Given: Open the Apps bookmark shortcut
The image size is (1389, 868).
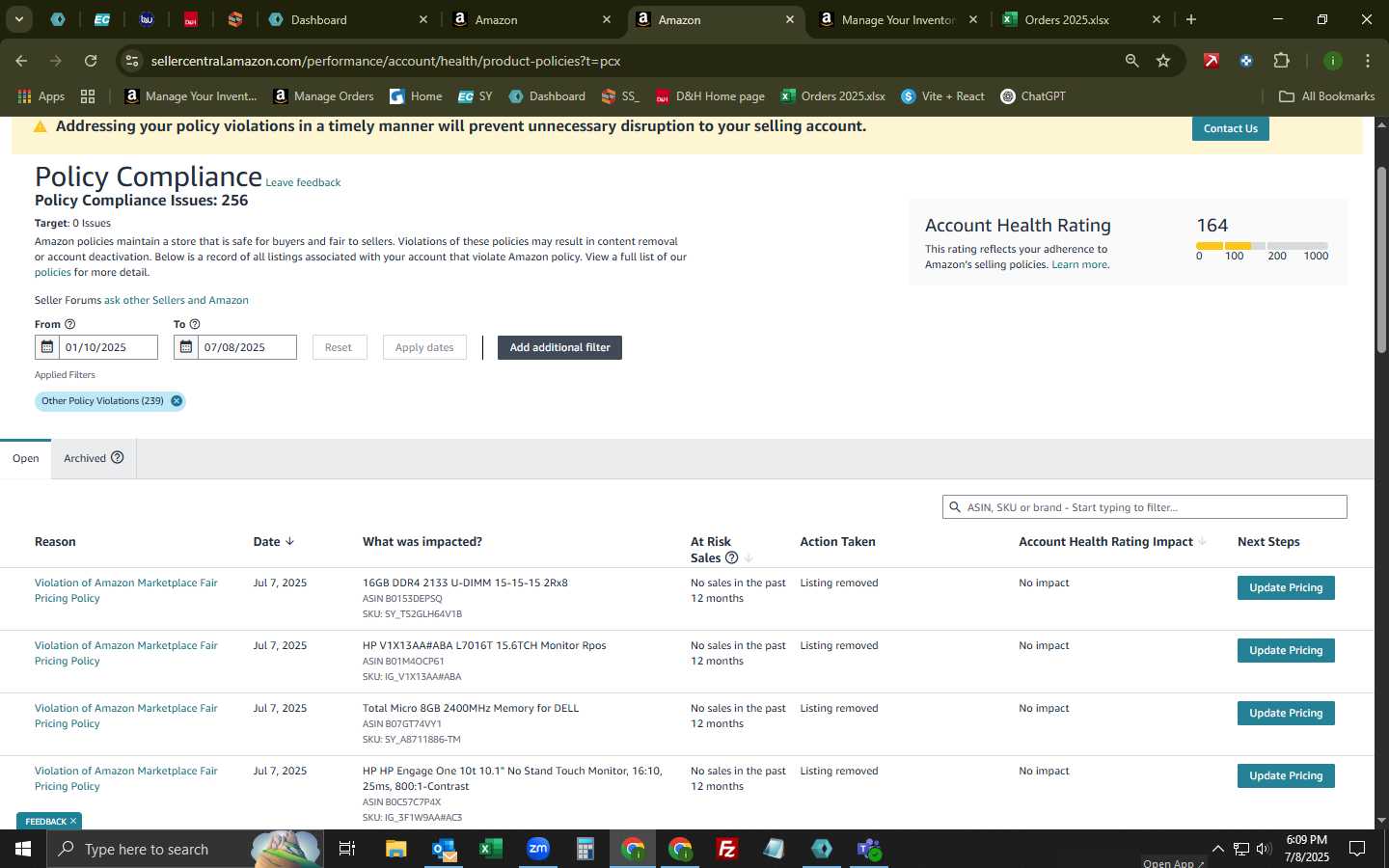Looking at the screenshot, I should [x=41, y=96].
